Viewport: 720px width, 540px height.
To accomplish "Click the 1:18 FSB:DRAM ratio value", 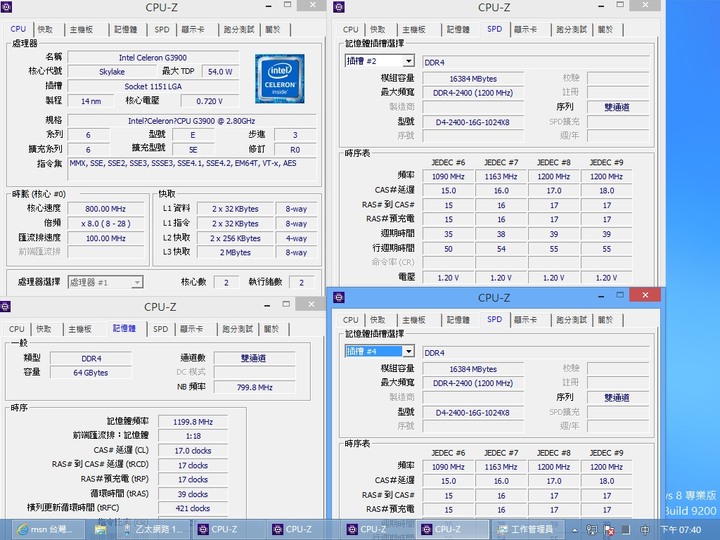I will click(193, 436).
